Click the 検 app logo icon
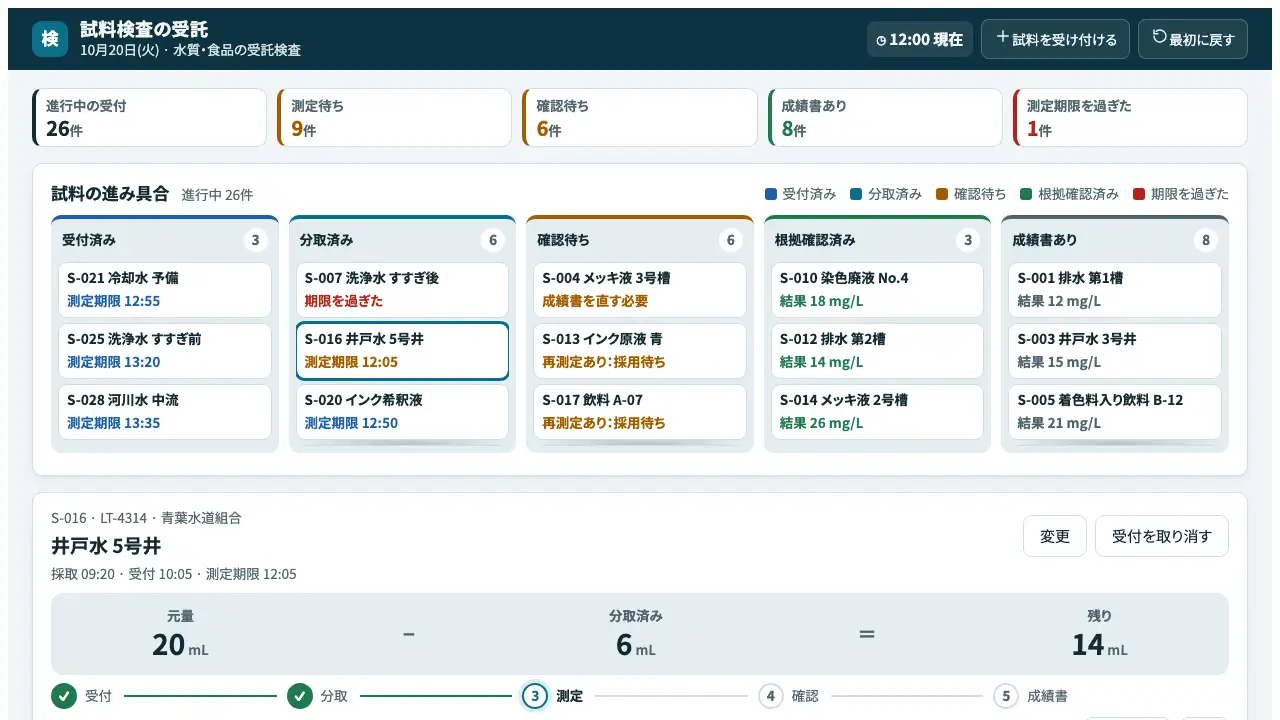 (50, 39)
